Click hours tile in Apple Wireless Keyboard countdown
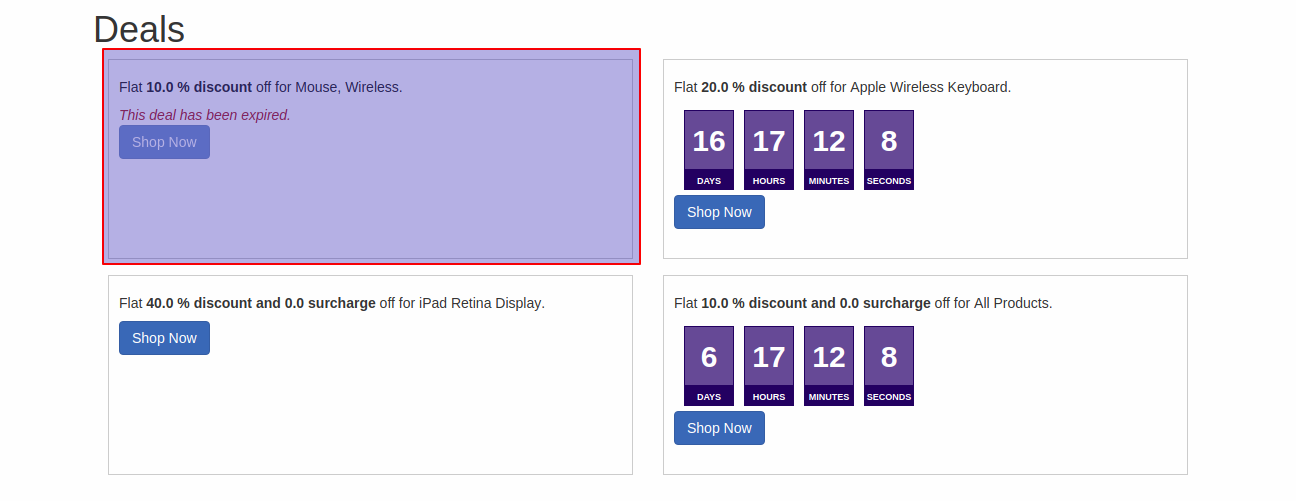Image resolution: width=1296 pixels, height=501 pixels. click(769, 149)
